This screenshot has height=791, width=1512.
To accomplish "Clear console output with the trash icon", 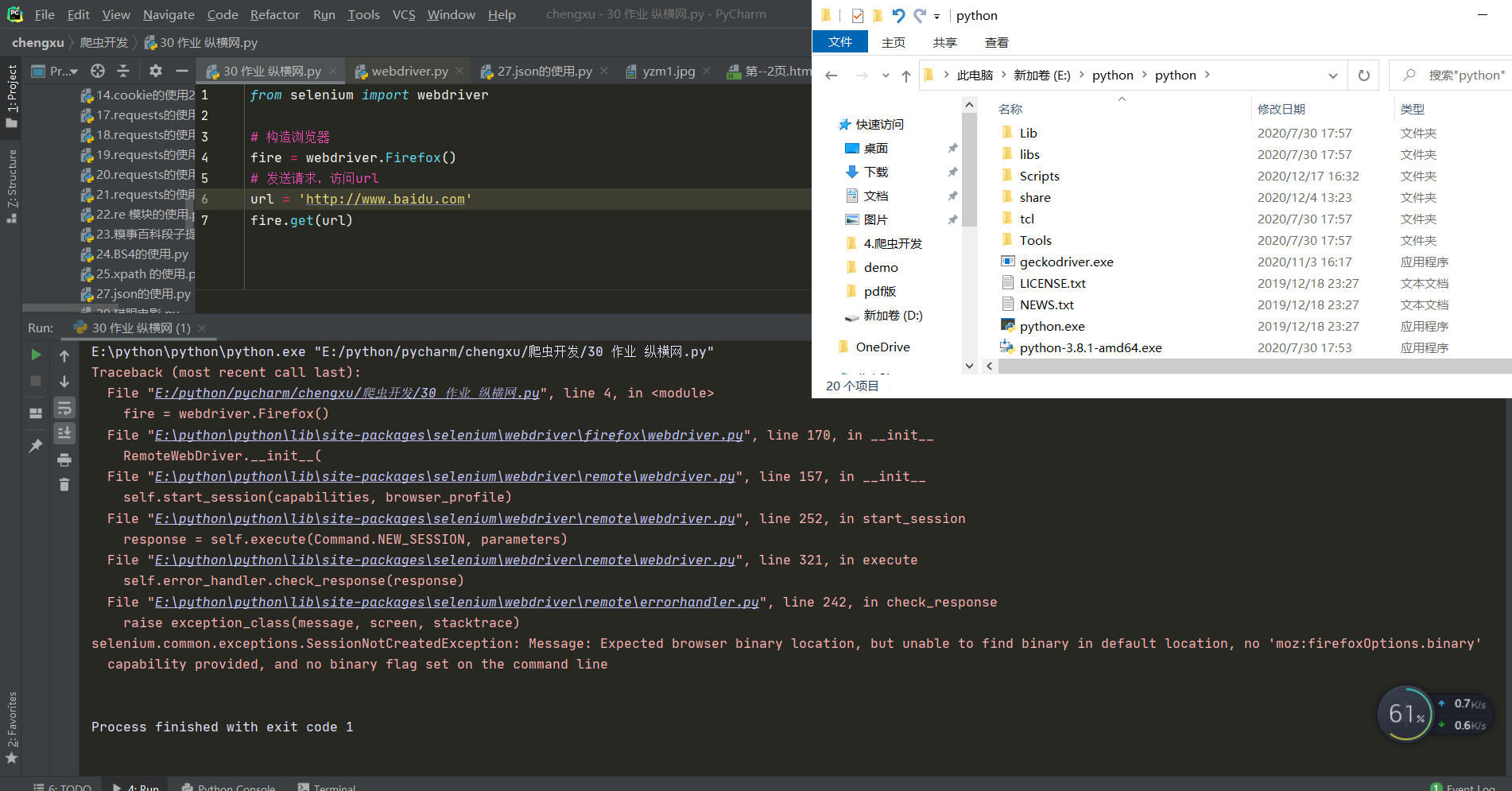I will pyautogui.click(x=64, y=484).
